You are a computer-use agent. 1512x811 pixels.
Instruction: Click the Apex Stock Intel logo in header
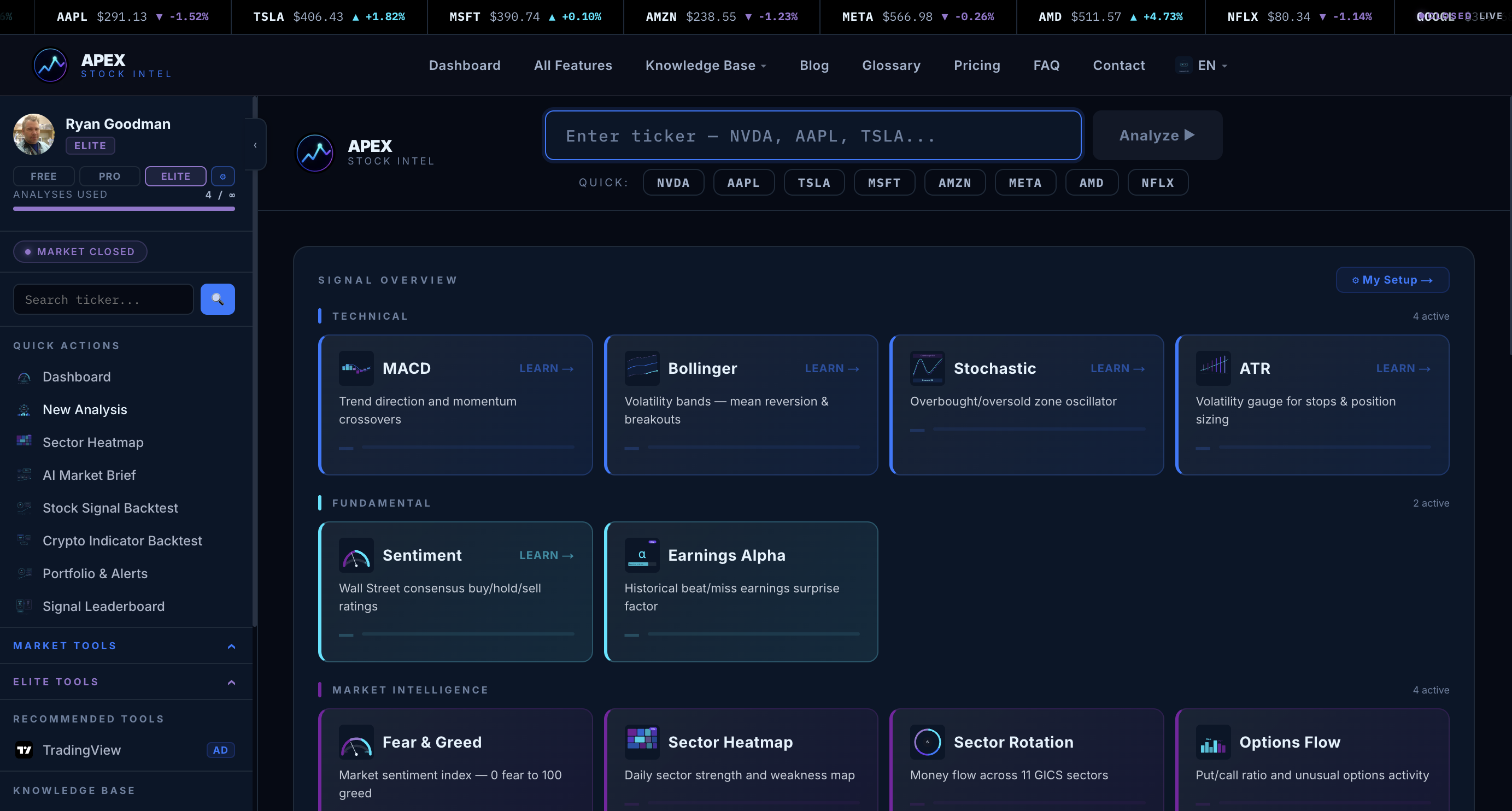[103, 65]
